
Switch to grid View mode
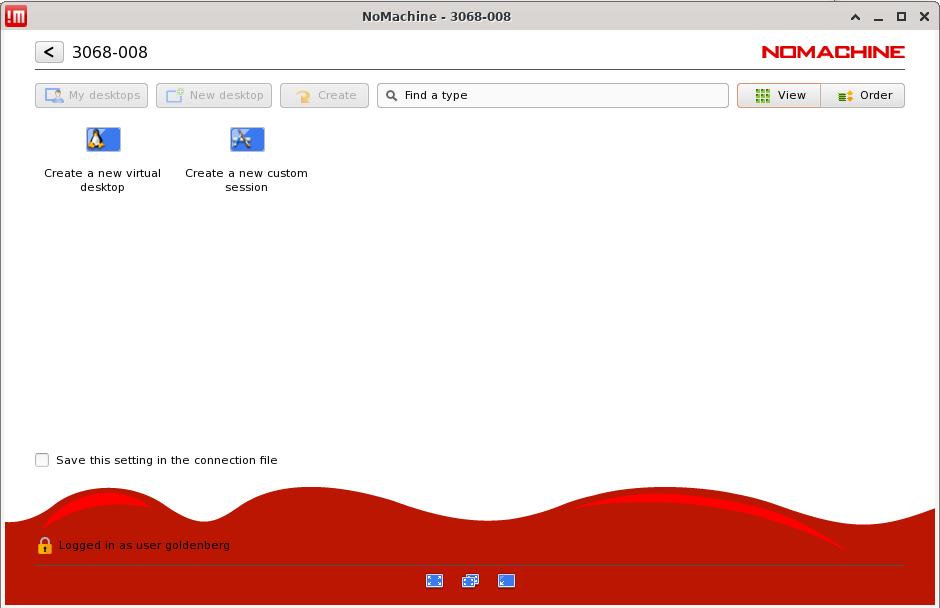[779, 95]
